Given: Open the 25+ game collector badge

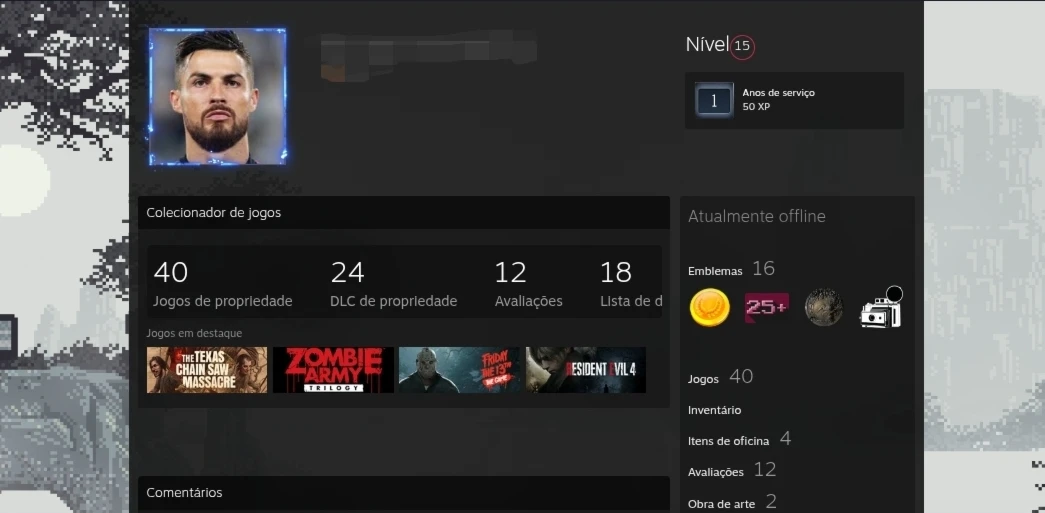Looking at the screenshot, I should [x=766, y=308].
